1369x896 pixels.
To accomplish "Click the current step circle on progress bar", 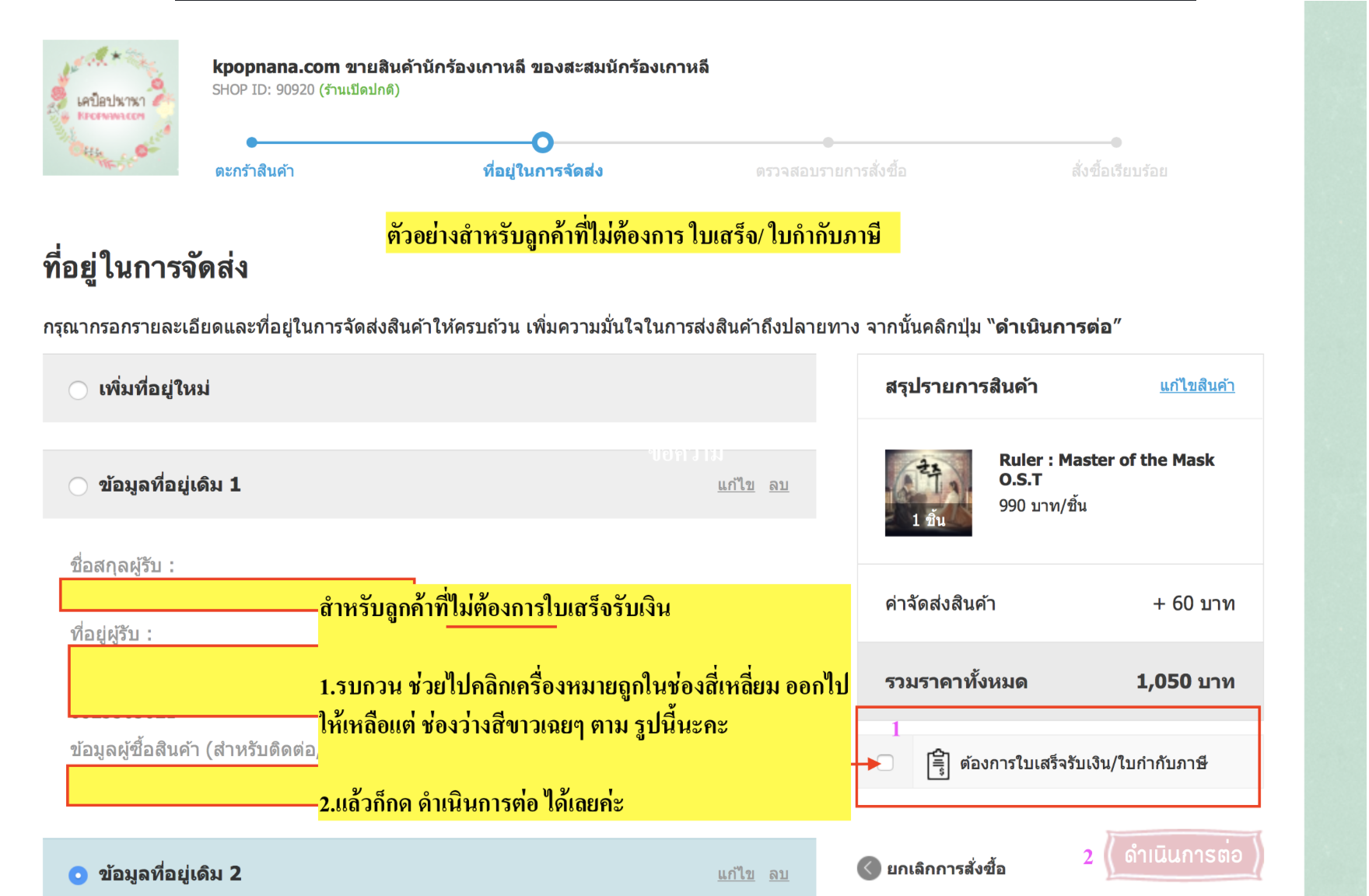I will (x=542, y=142).
